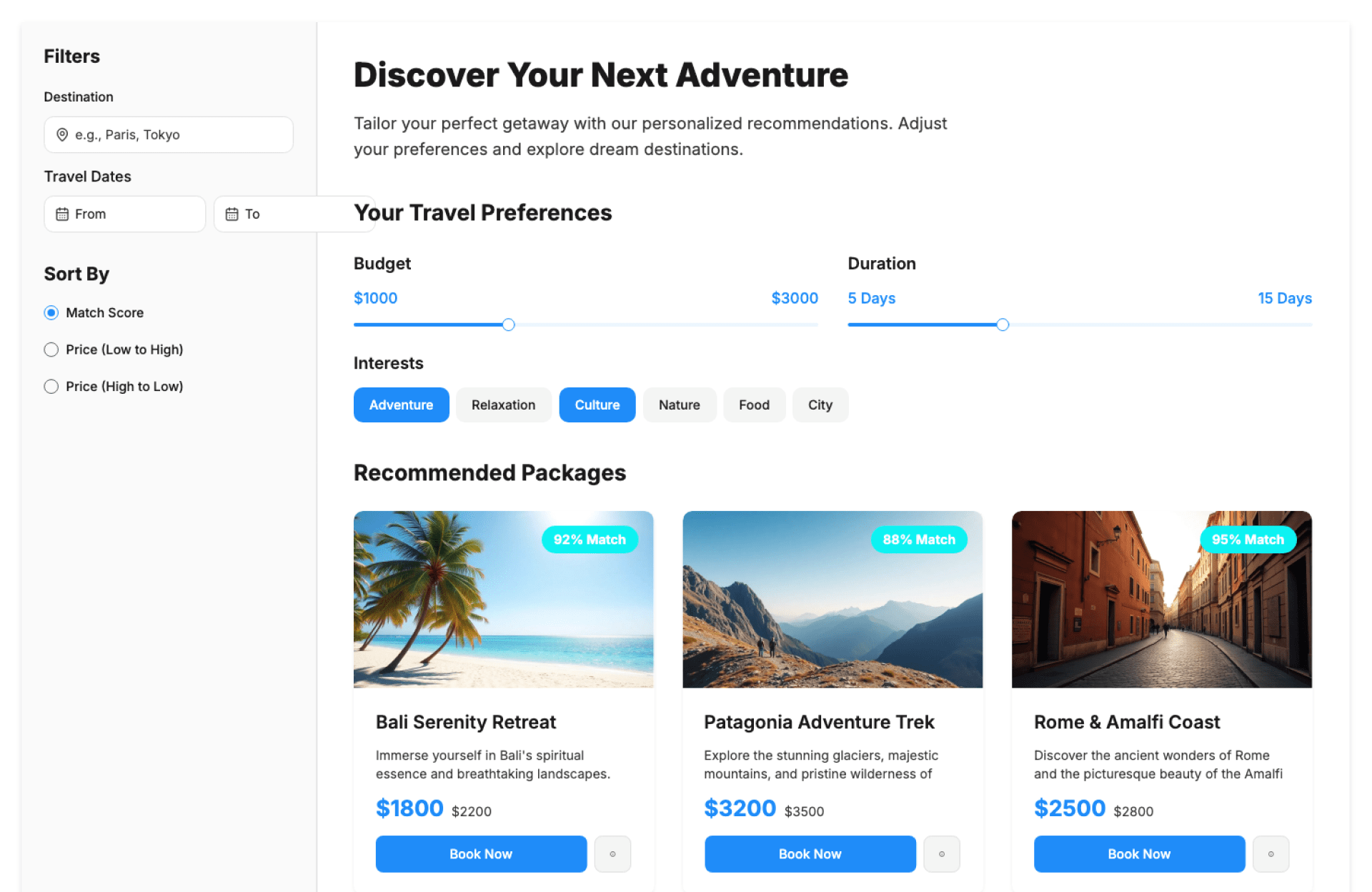Sort by Price (Low to High)

tap(51, 350)
